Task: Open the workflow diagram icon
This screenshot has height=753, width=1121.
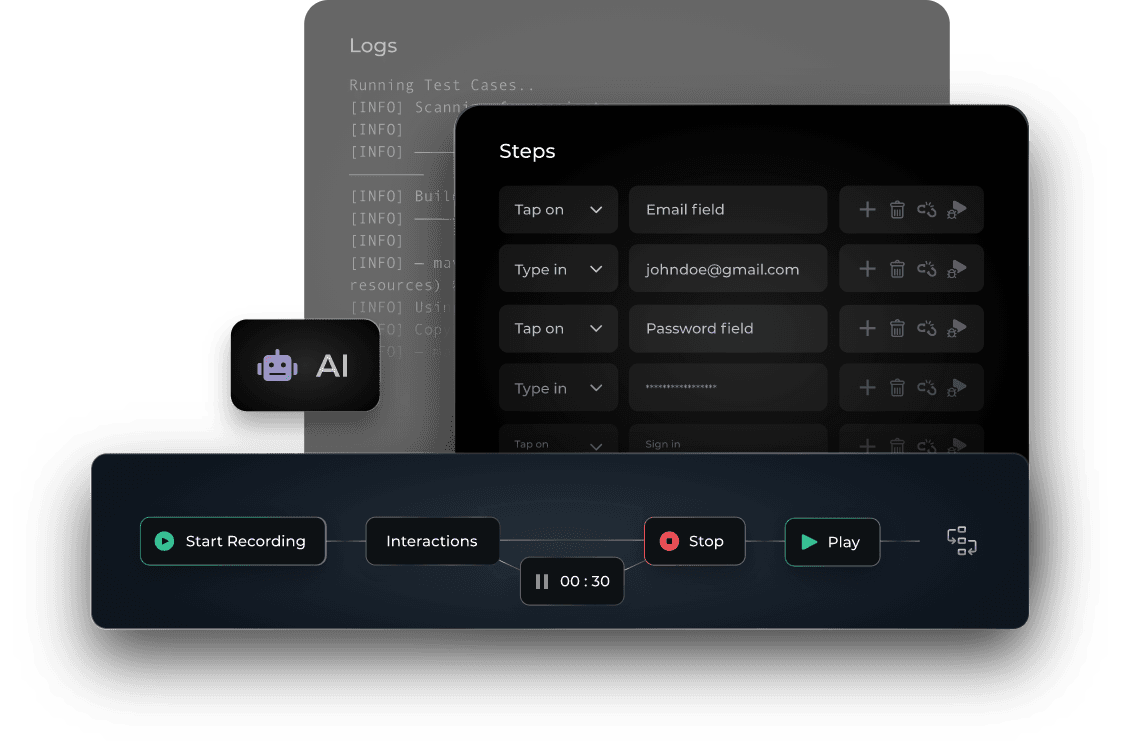Action: point(961,541)
